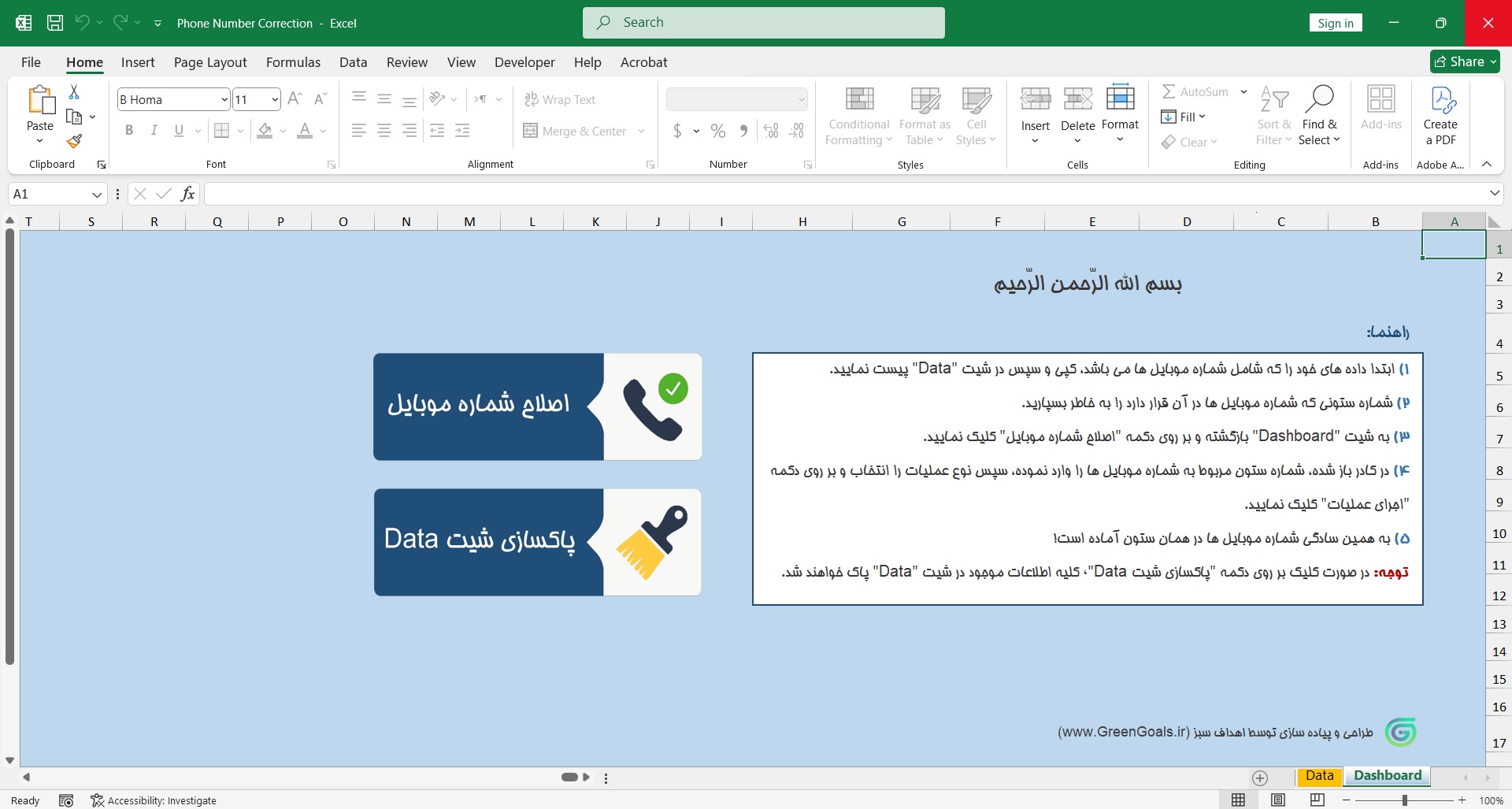Click the Insert cells icon

pos(1035,99)
